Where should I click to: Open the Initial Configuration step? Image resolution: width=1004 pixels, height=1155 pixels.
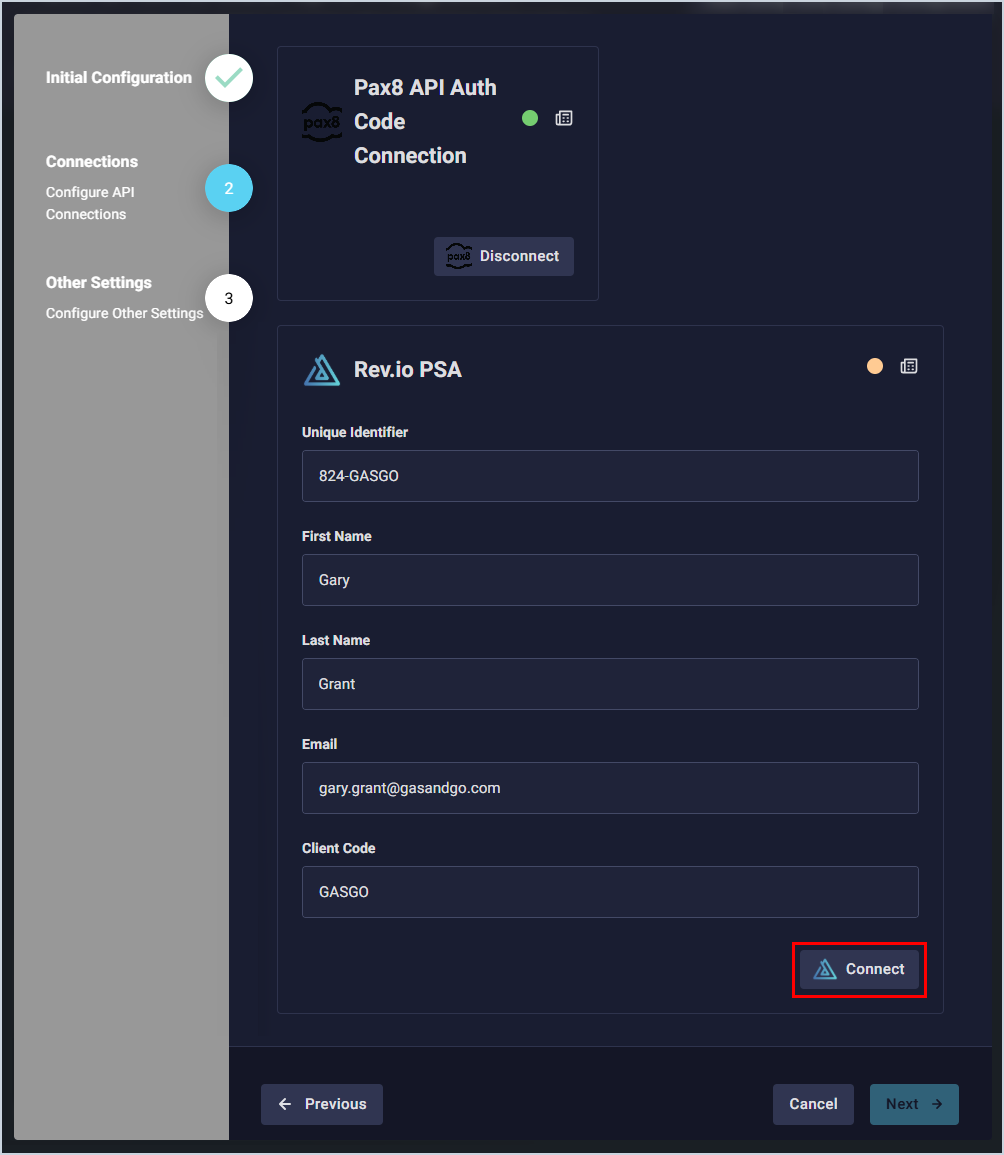pos(119,77)
